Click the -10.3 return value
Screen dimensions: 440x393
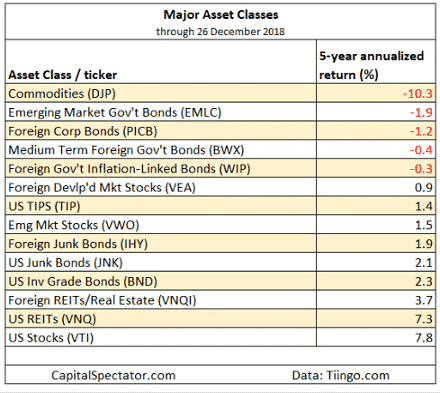pyautogui.click(x=418, y=94)
